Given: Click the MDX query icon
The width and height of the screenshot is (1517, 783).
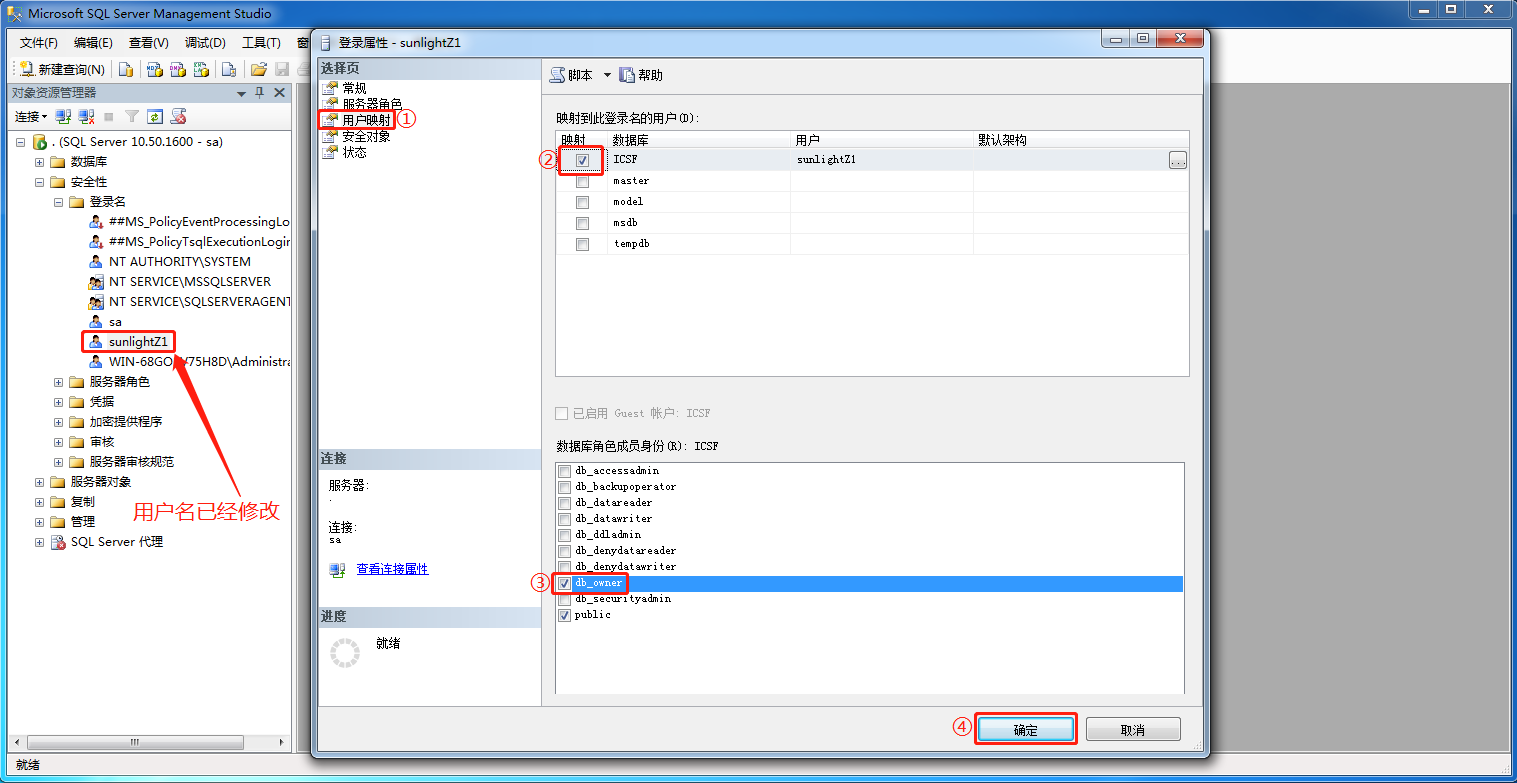Looking at the screenshot, I should (154, 70).
